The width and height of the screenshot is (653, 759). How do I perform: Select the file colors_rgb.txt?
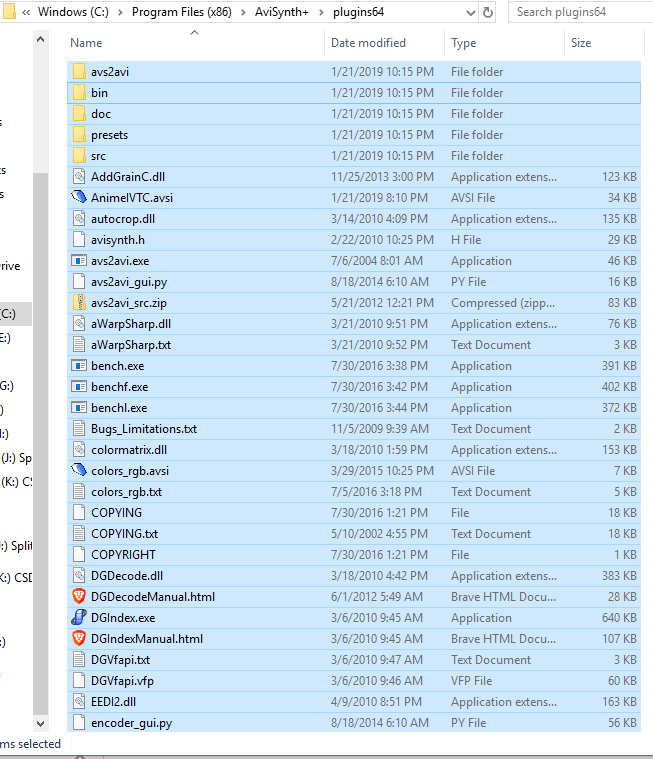click(x=127, y=492)
